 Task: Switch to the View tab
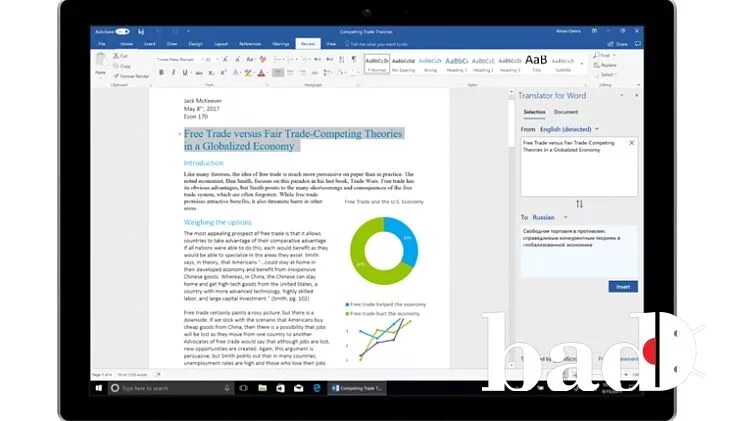[x=331, y=44]
